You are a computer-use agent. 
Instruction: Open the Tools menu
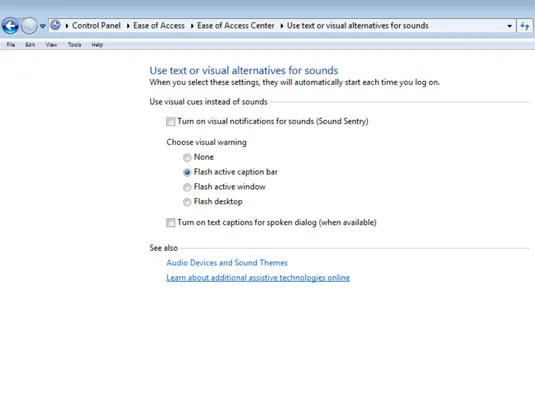[x=74, y=45]
